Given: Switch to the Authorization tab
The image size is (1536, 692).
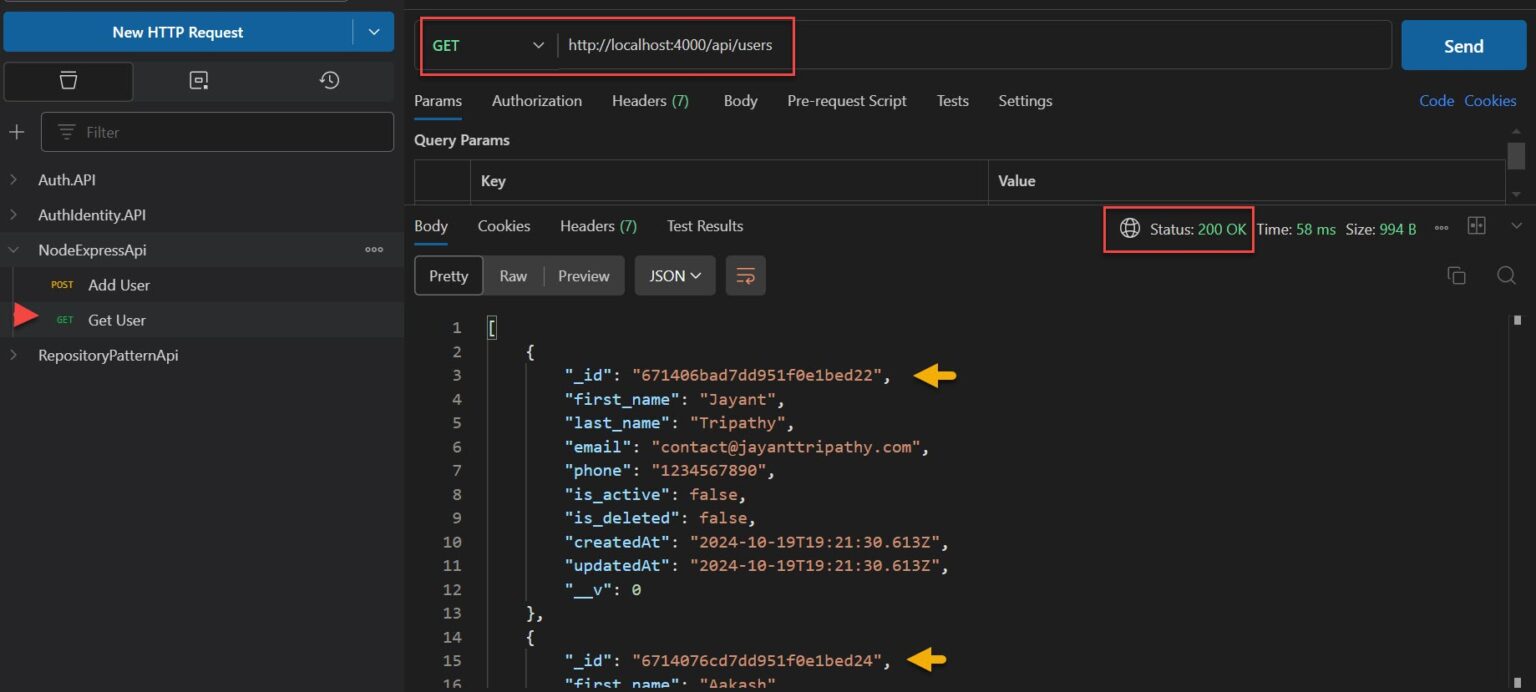Looking at the screenshot, I should [x=536, y=101].
